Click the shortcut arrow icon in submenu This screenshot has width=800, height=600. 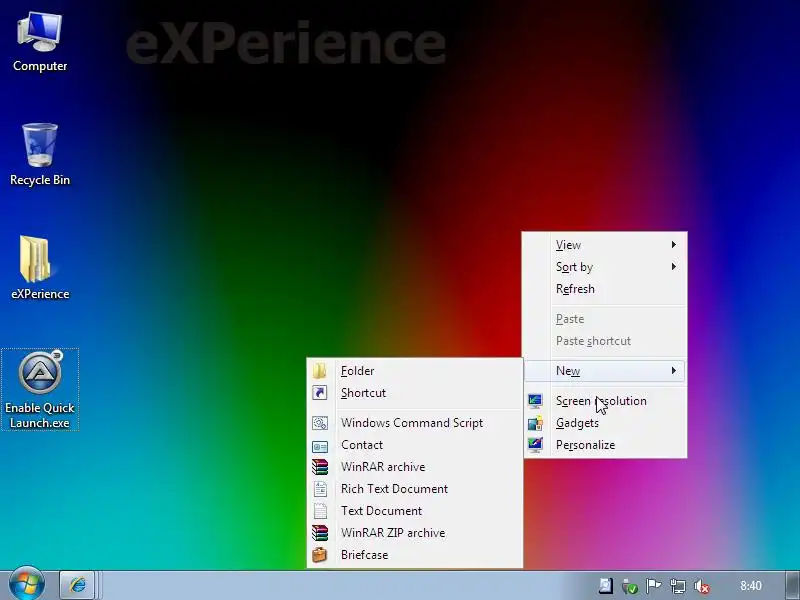(x=320, y=393)
